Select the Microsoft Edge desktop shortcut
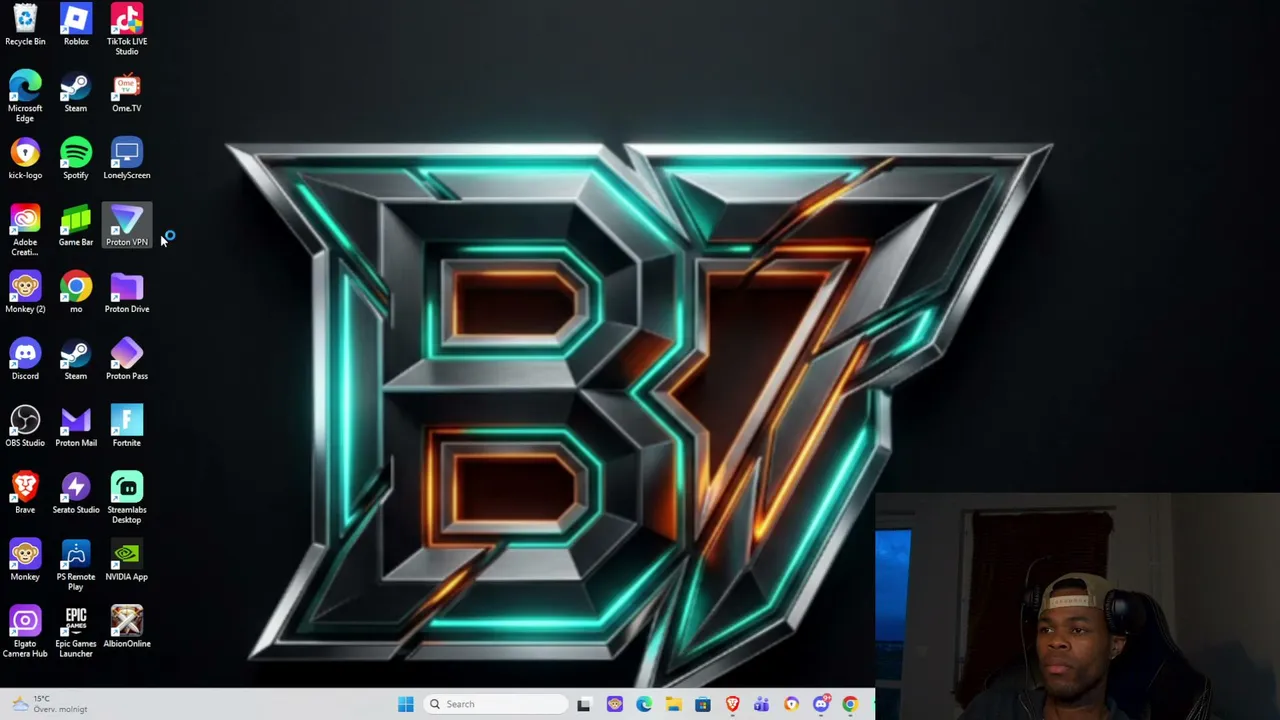 25,97
